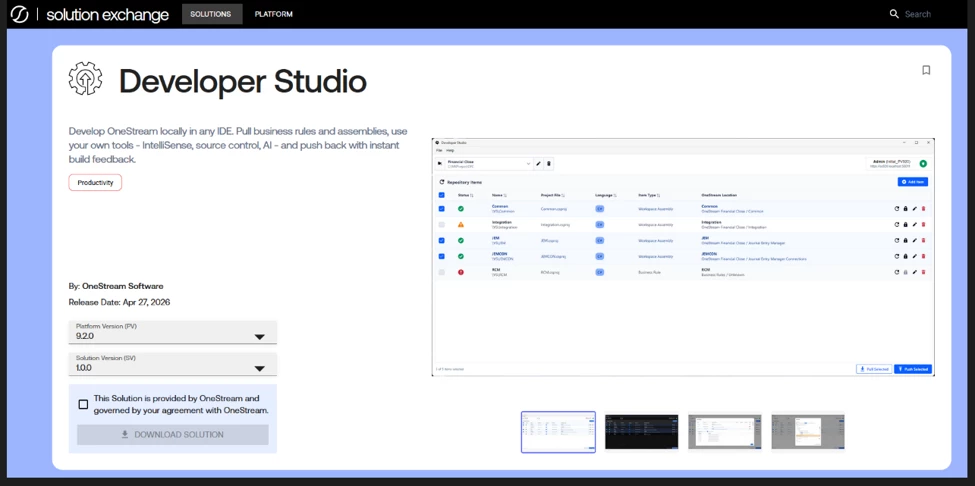Viewport: 975px width, 486px height.
Task: Toggle the select-all checkbox in preview table header
Action: pyautogui.click(x=441, y=195)
